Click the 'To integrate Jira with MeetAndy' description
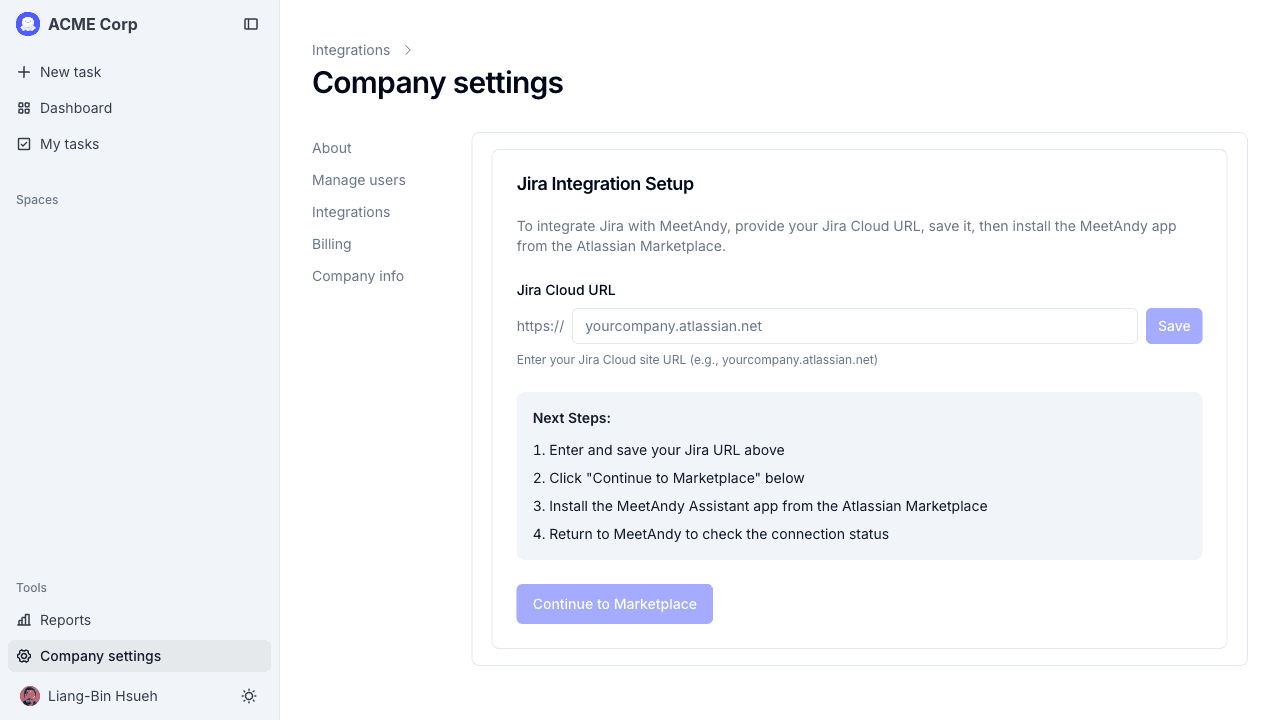The width and height of the screenshot is (1280, 720). [847, 236]
